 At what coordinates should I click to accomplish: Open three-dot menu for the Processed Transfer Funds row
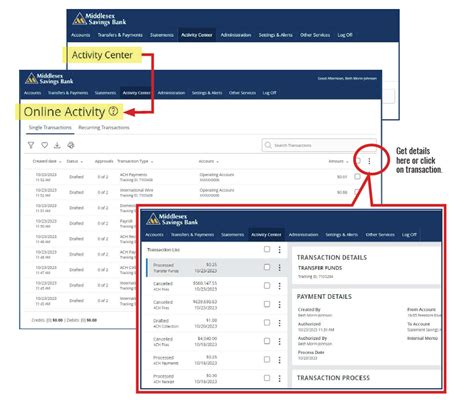[x=279, y=267]
